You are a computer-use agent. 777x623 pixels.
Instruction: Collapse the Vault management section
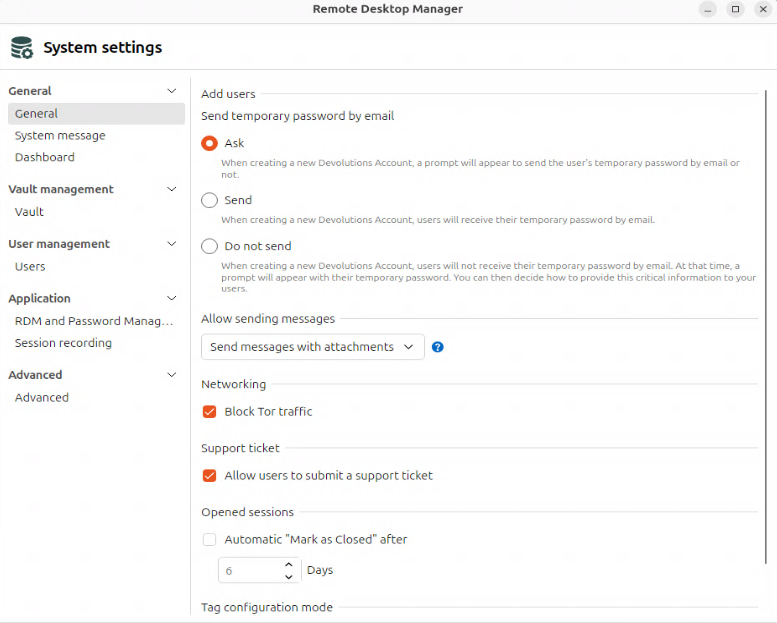pos(171,189)
